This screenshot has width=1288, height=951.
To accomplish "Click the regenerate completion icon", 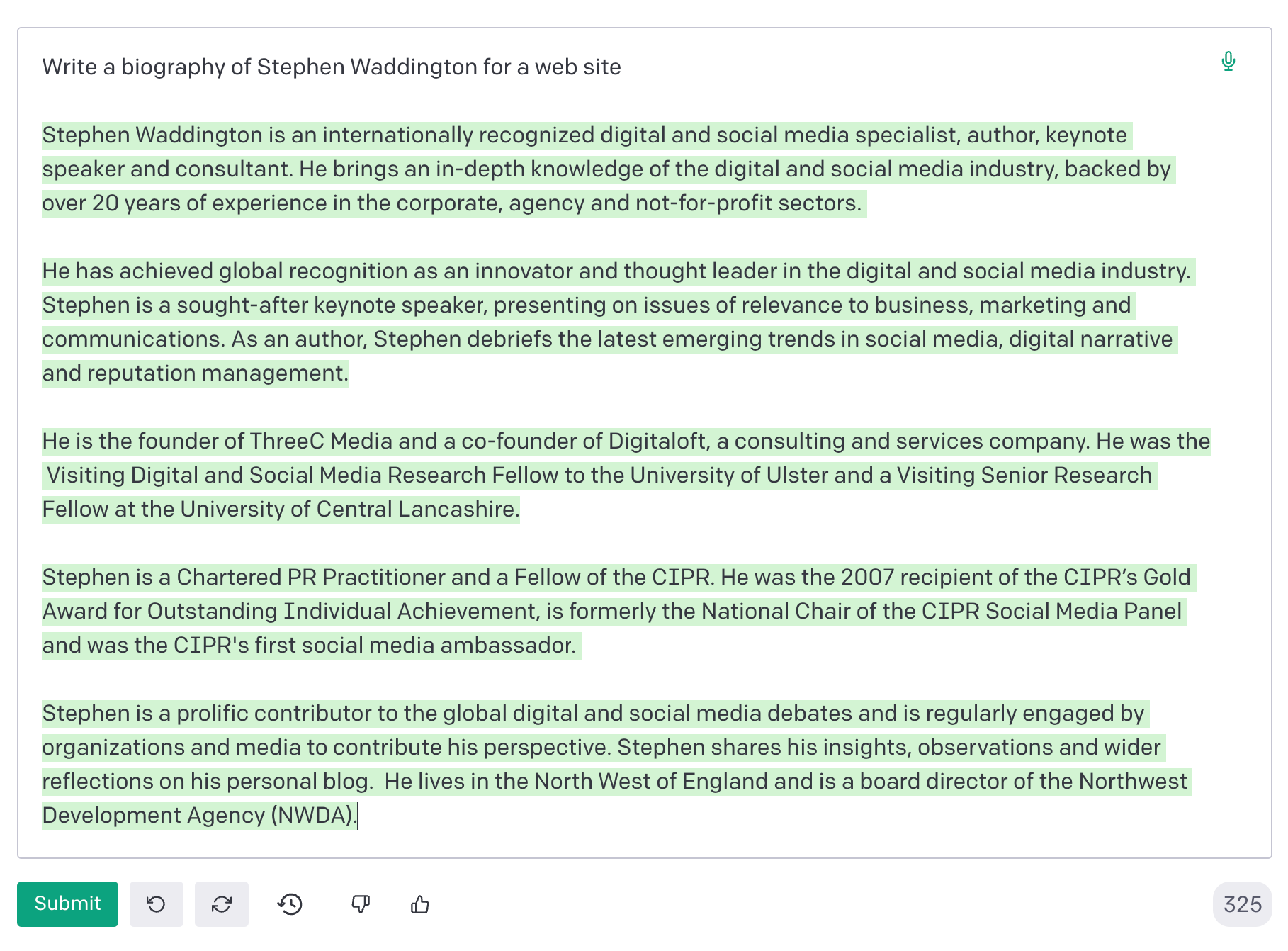I will point(221,904).
